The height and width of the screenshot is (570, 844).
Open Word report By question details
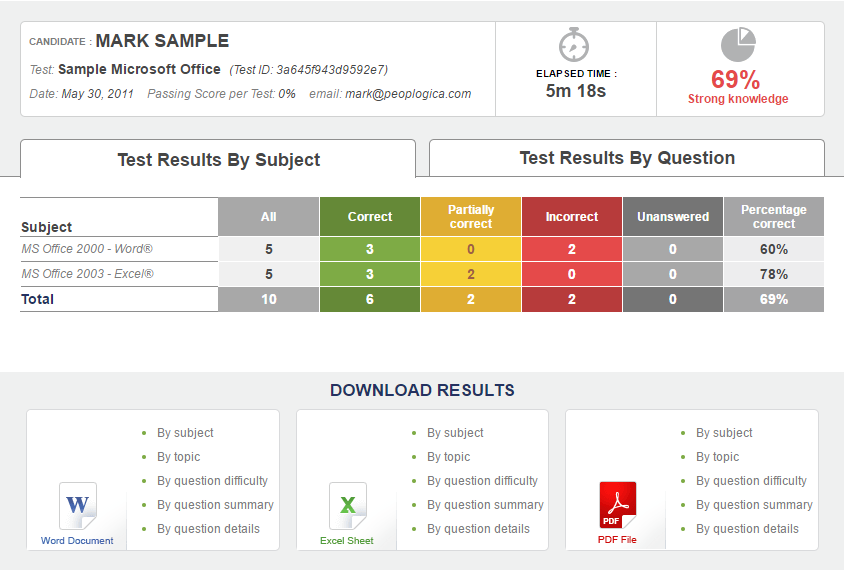[208, 529]
